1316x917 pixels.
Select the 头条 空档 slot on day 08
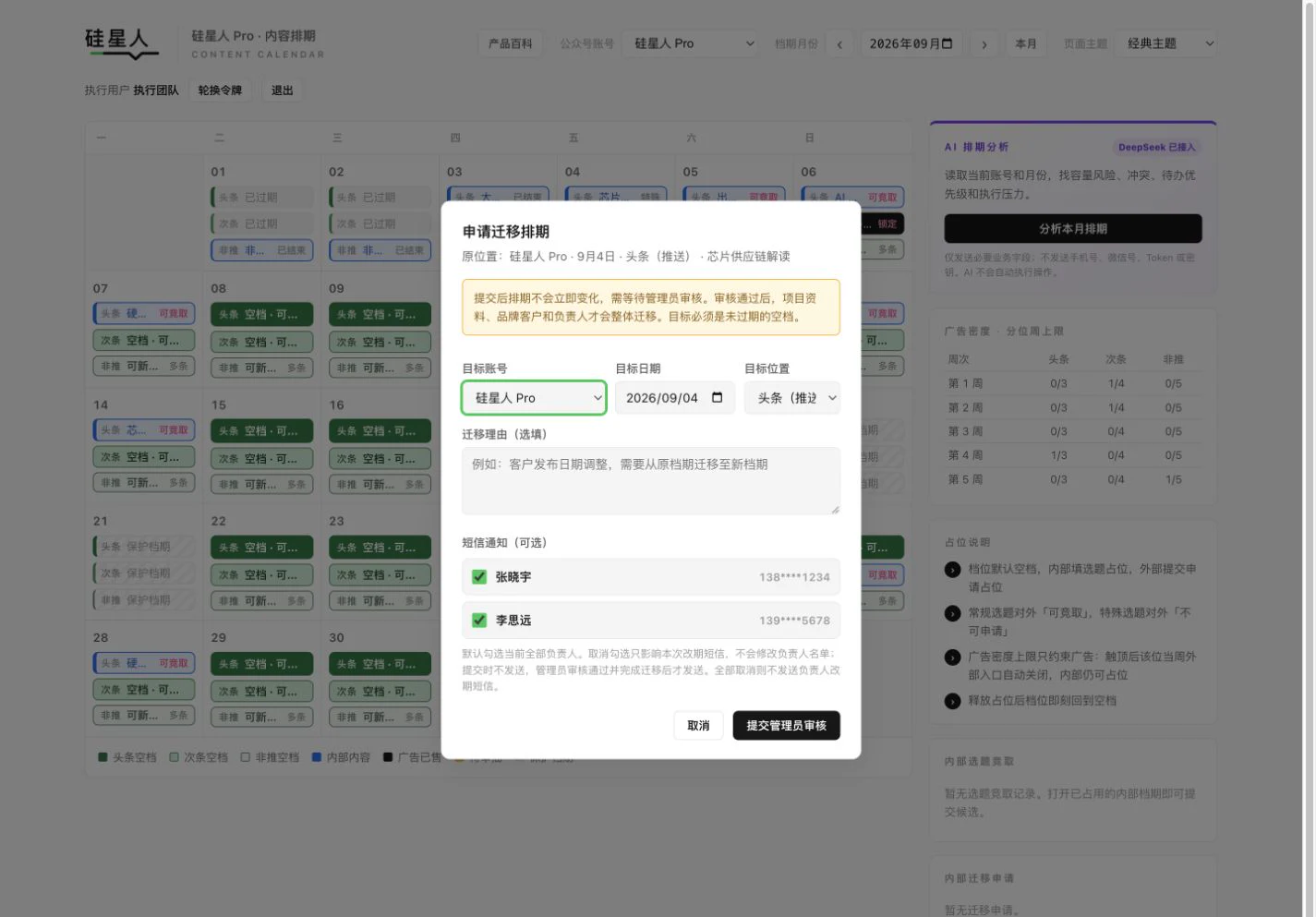click(262, 315)
